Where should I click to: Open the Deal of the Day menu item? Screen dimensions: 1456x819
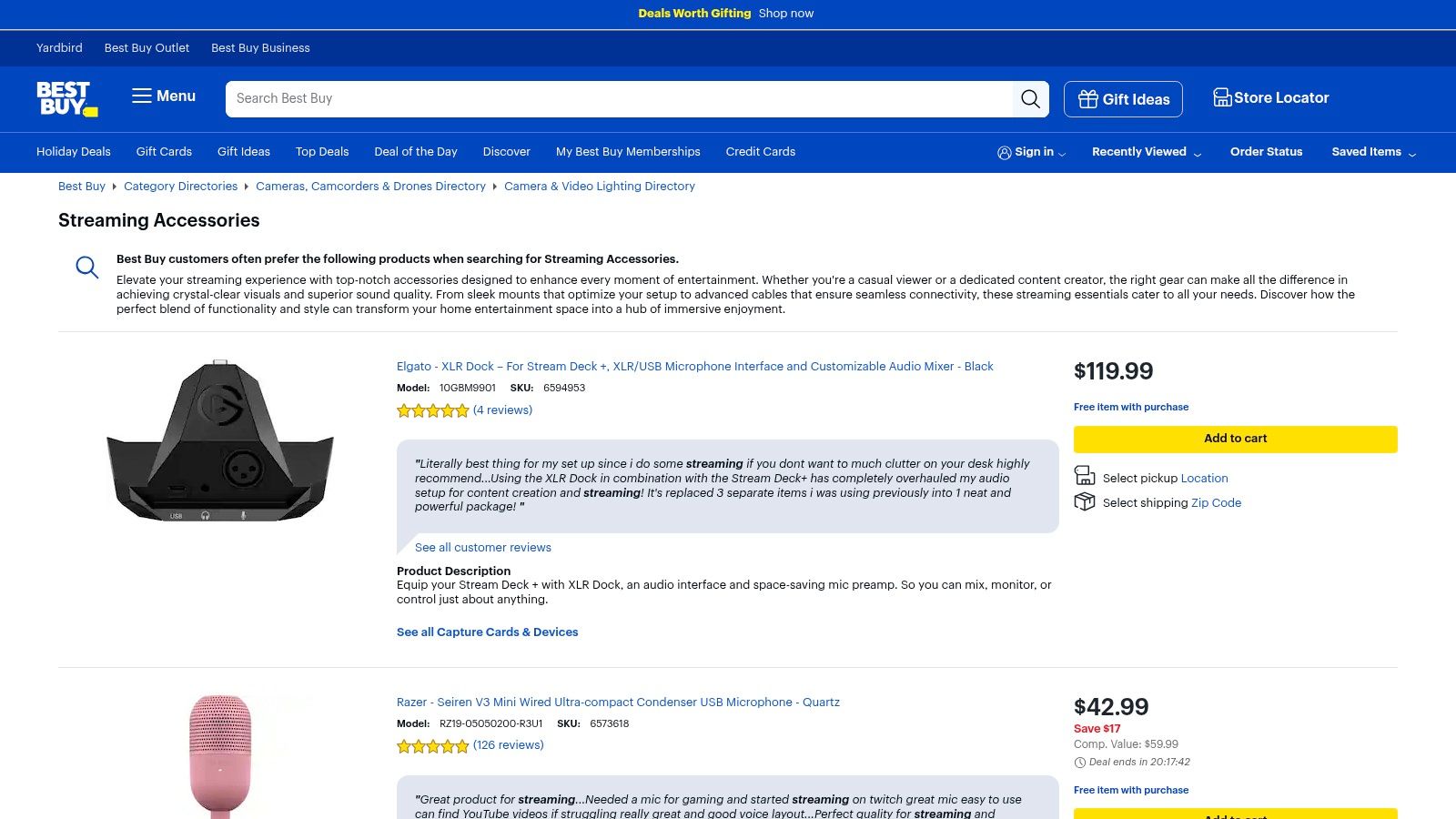coord(416,152)
